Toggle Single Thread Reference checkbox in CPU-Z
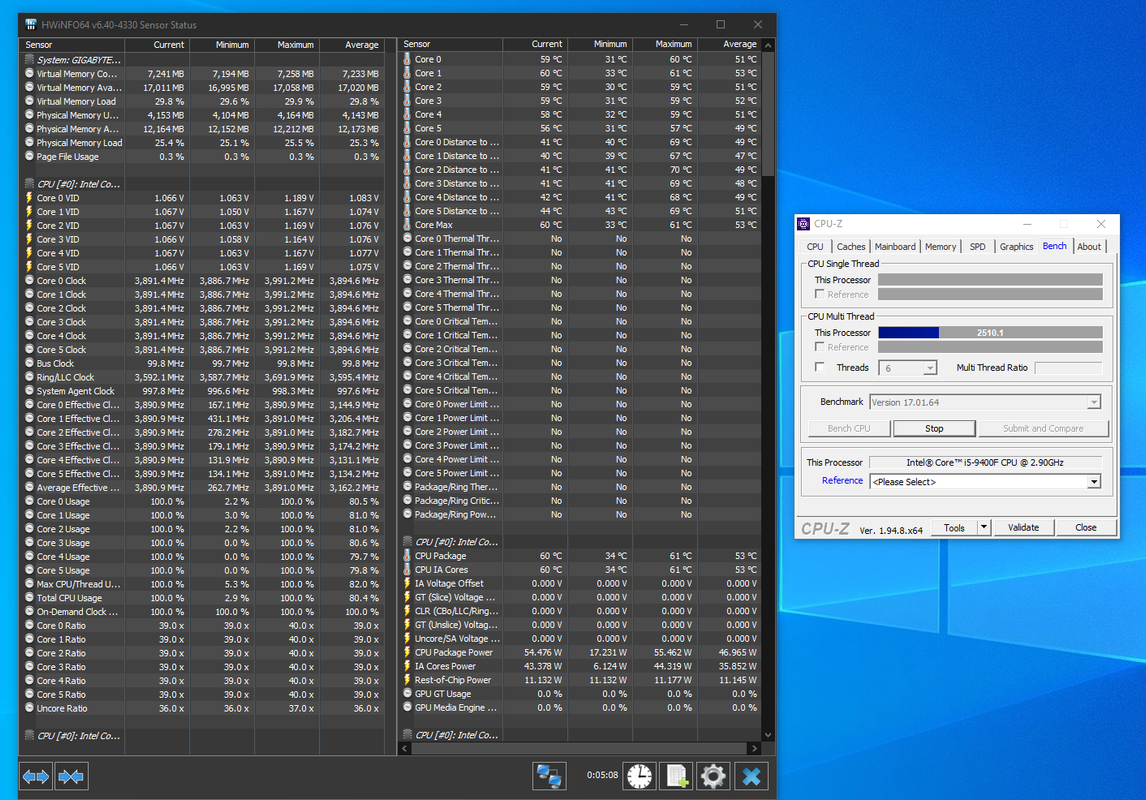1146x800 pixels. click(819, 294)
